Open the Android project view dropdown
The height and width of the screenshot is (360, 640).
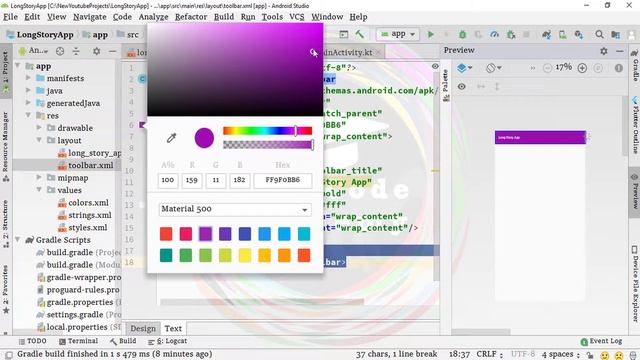(33, 51)
